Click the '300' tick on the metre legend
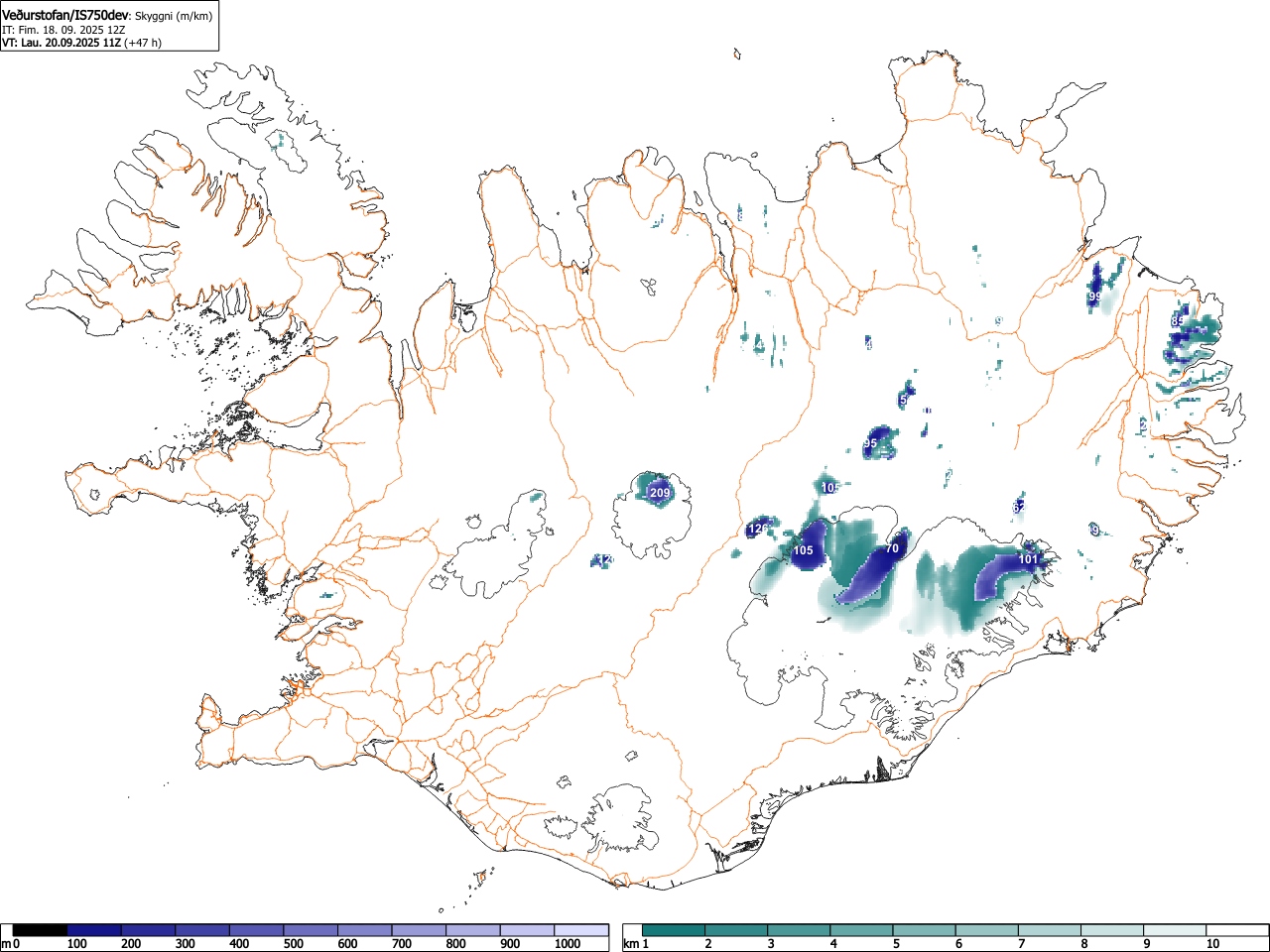The height and width of the screenshot is (952, 1270). click(185, 944)
